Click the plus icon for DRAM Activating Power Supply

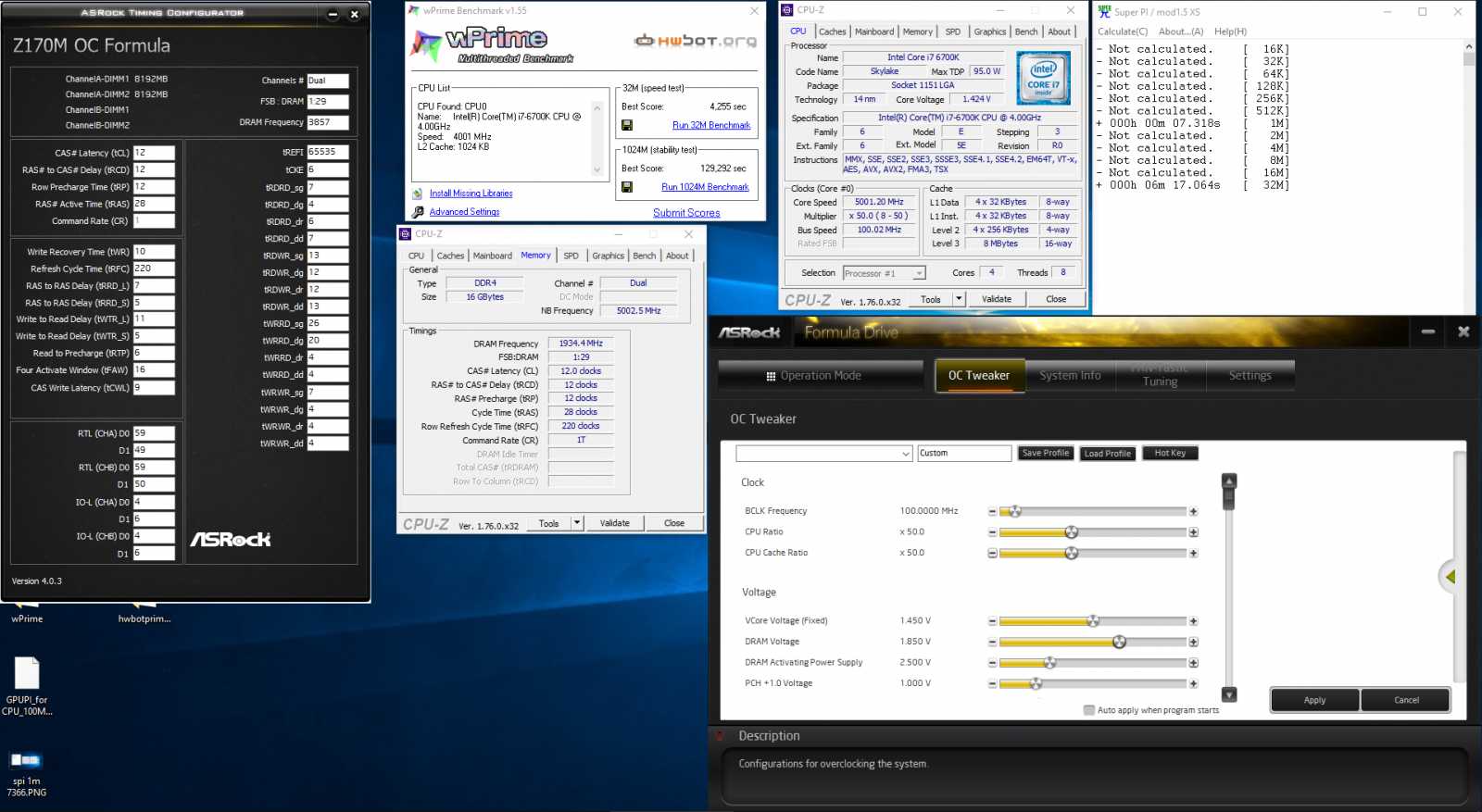click(1193, 663)
